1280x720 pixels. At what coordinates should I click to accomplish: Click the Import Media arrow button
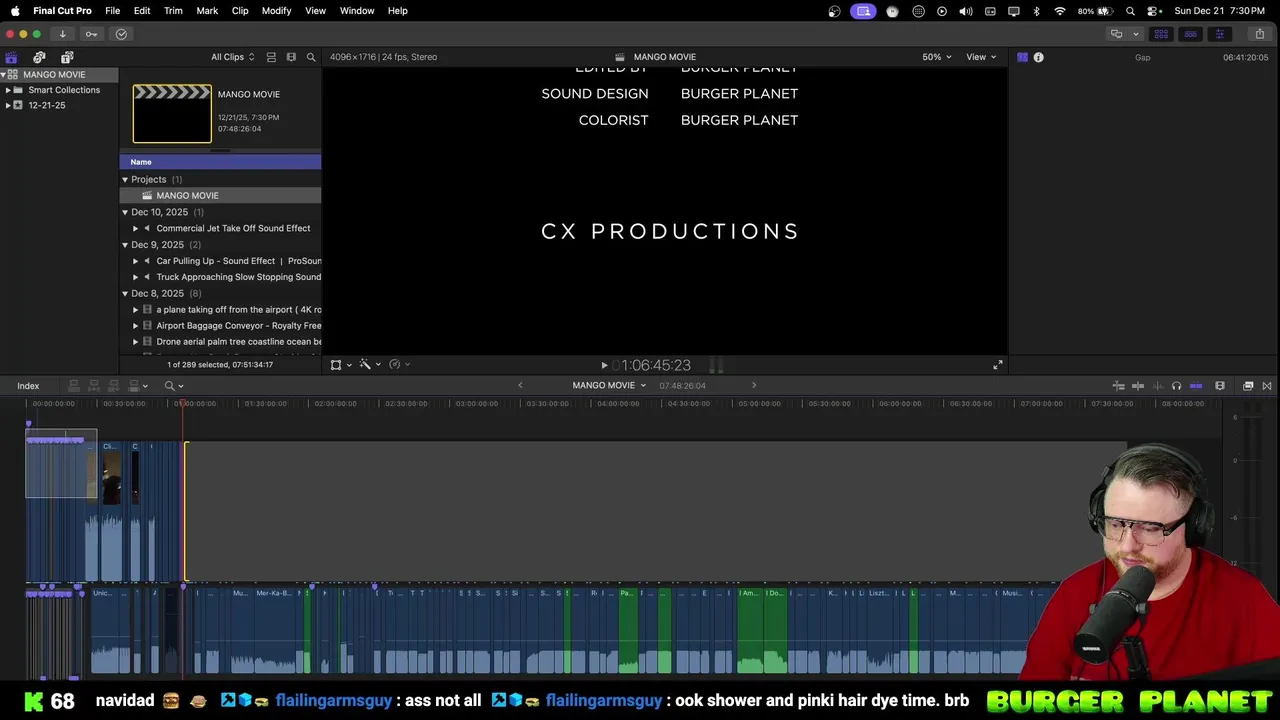pyautogui.click(x=62, y=34)
